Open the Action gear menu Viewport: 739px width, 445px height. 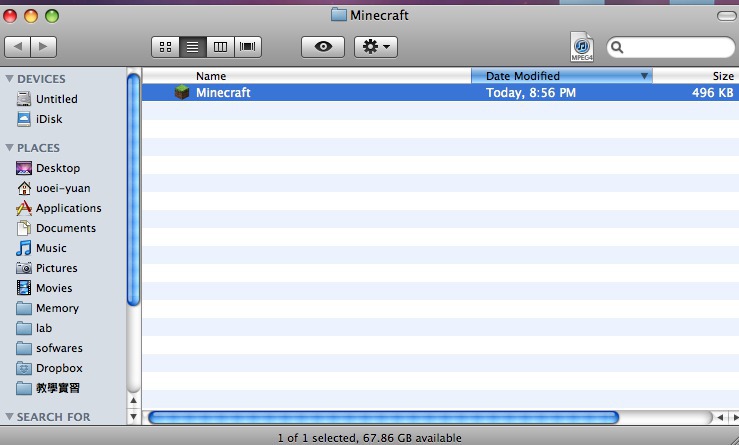tap(376, 47)
